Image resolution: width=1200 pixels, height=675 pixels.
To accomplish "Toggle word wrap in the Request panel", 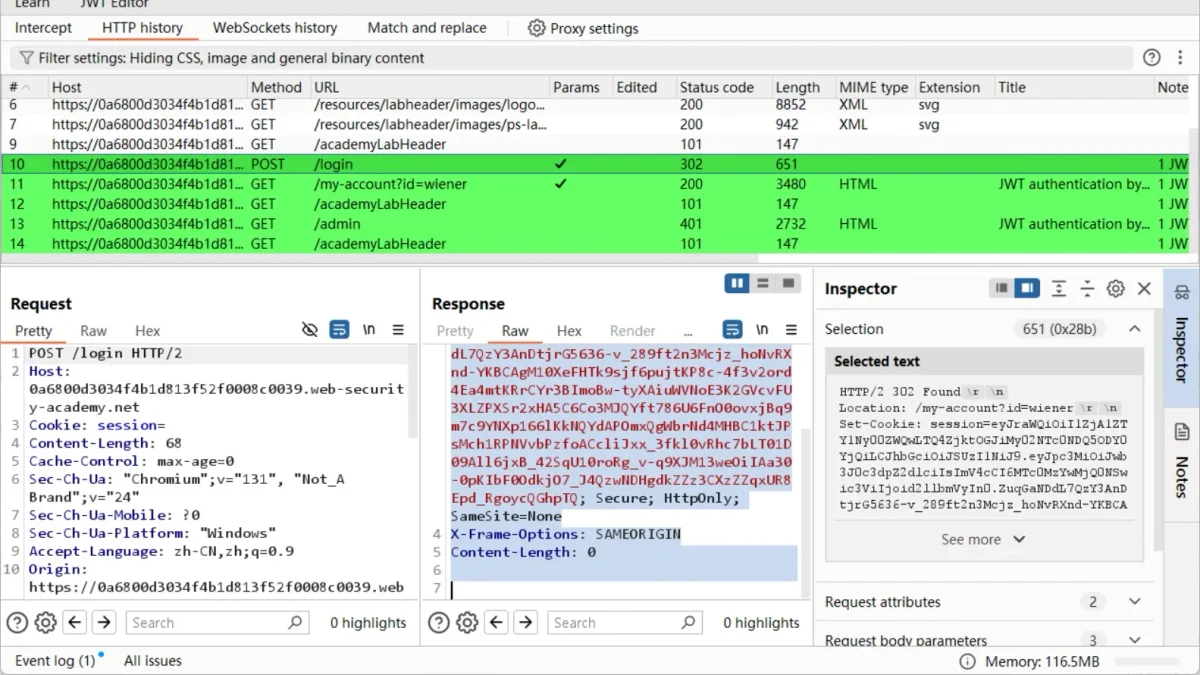I will (x=339, y=330).
